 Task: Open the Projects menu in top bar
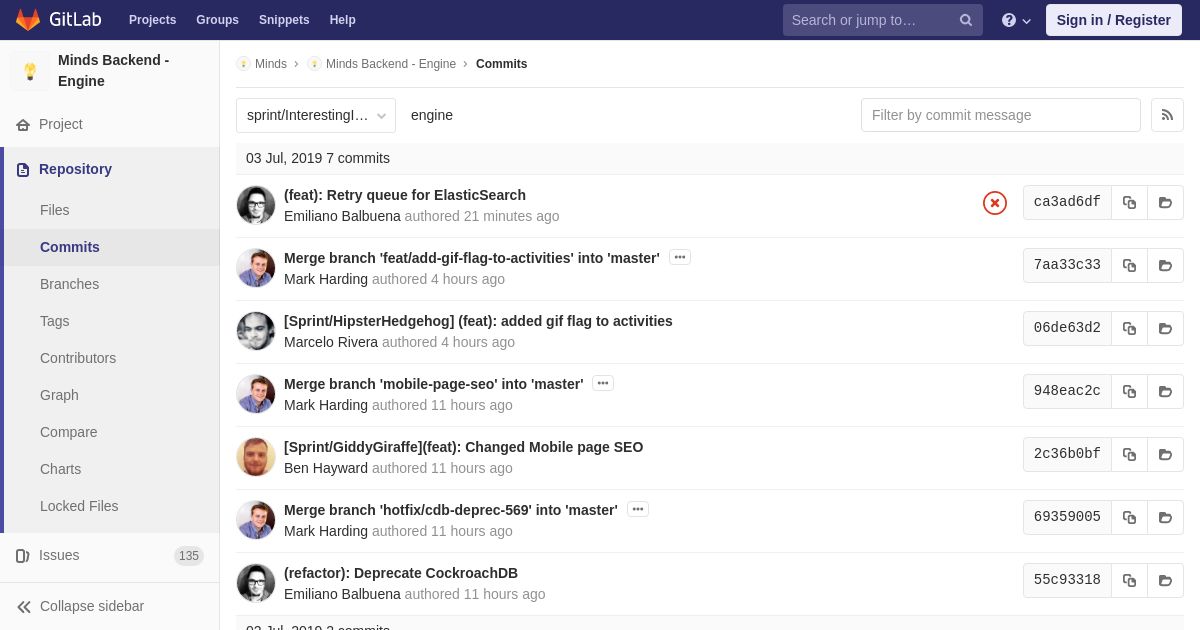(152, 20)
